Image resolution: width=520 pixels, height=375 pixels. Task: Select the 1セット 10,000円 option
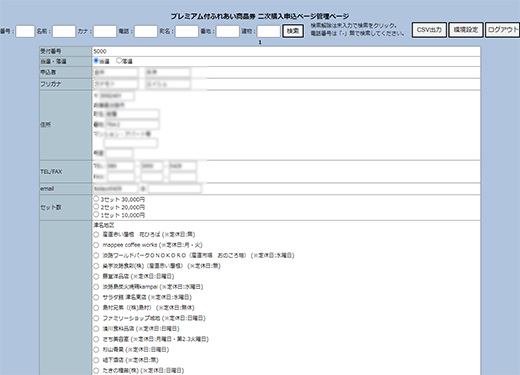96,214
